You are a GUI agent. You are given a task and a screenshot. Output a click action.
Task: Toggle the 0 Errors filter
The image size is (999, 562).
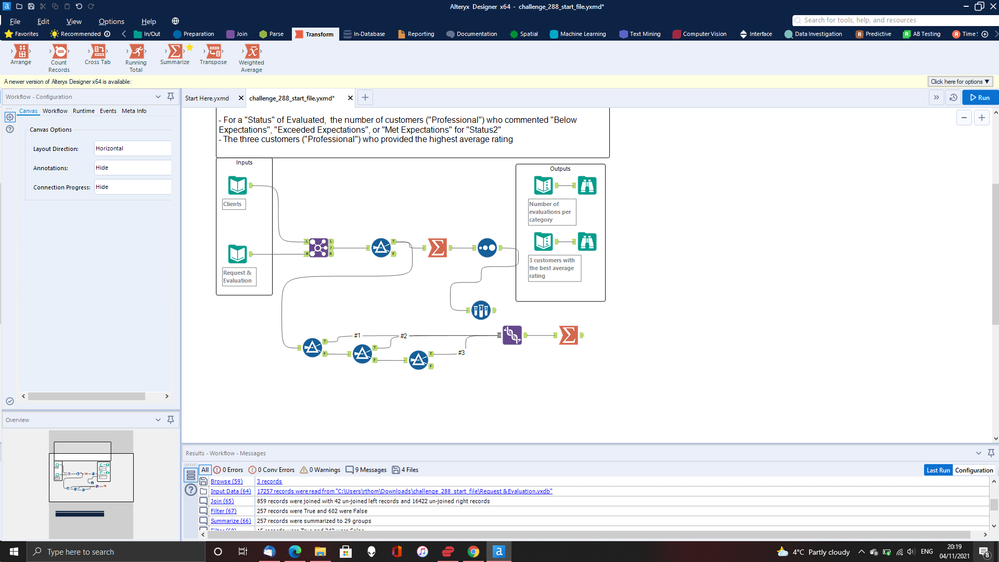coord(228,470)
